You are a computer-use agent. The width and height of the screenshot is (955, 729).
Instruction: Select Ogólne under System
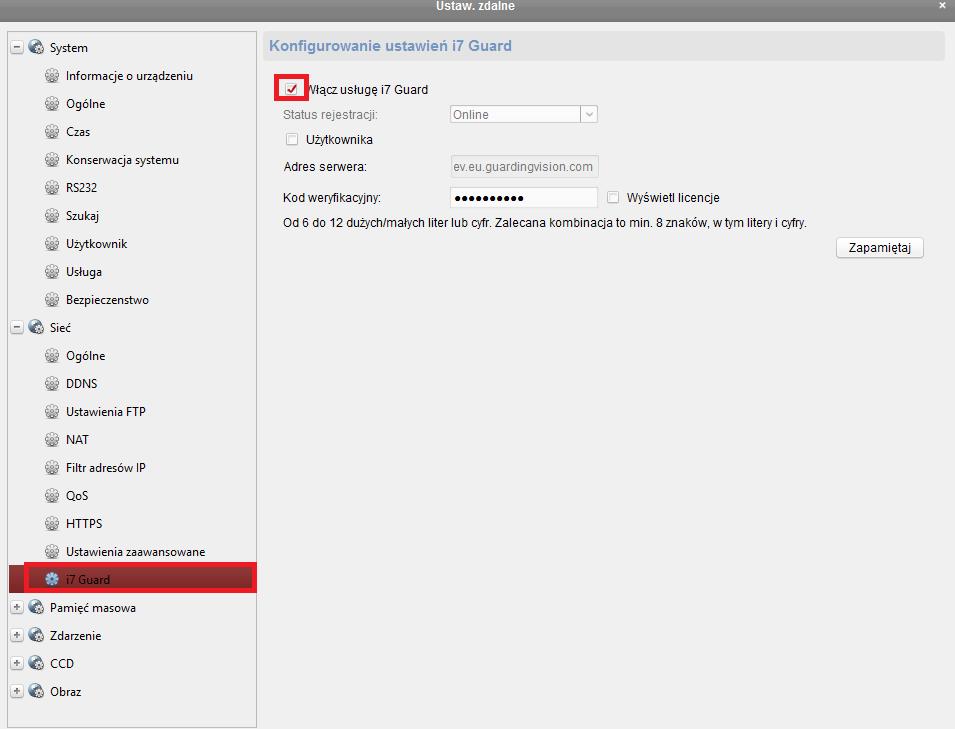pos(85,104)
